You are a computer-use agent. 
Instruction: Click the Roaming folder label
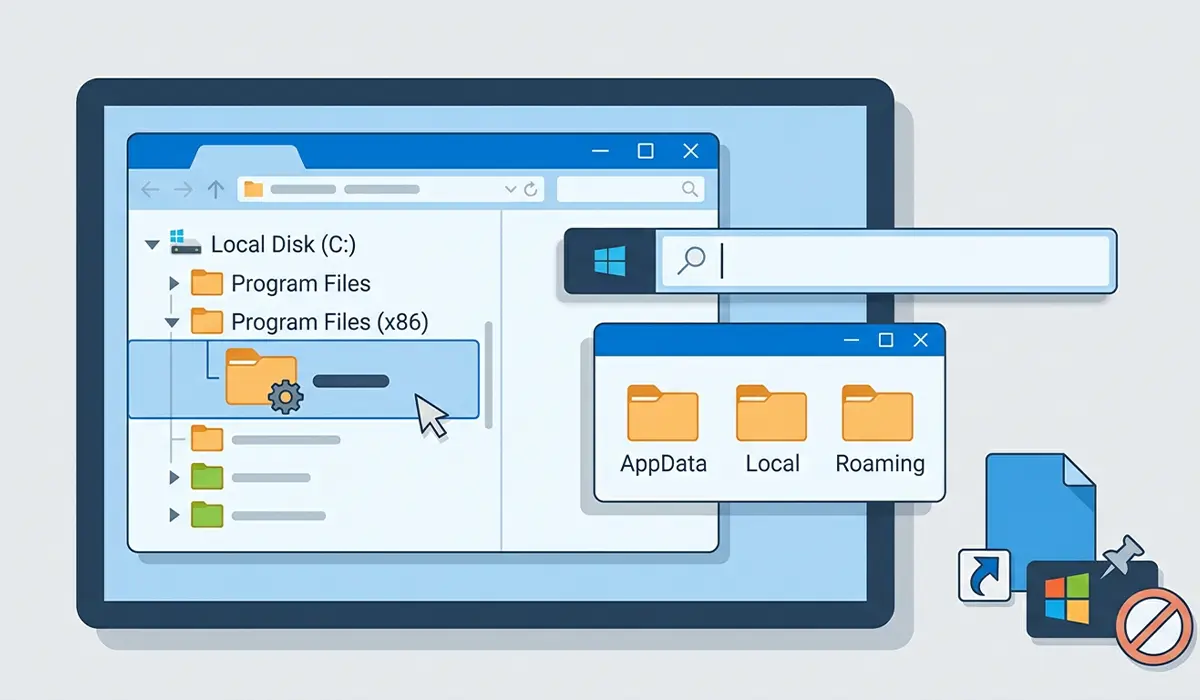point(880,464)
